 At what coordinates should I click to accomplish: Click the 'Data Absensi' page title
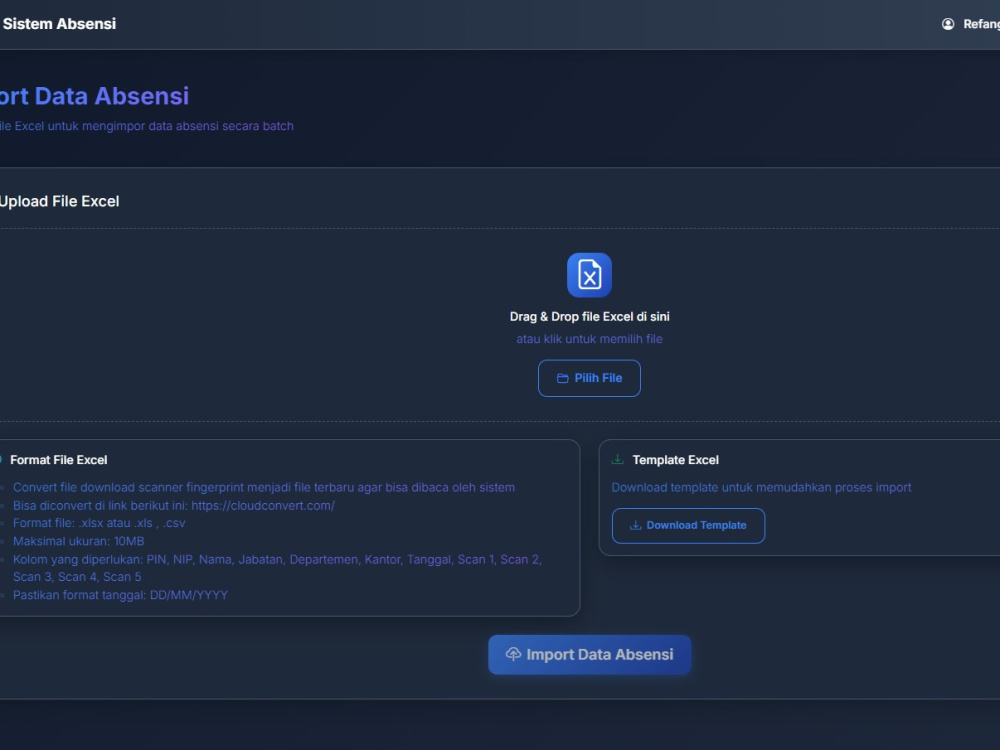(x=94, y=96)
